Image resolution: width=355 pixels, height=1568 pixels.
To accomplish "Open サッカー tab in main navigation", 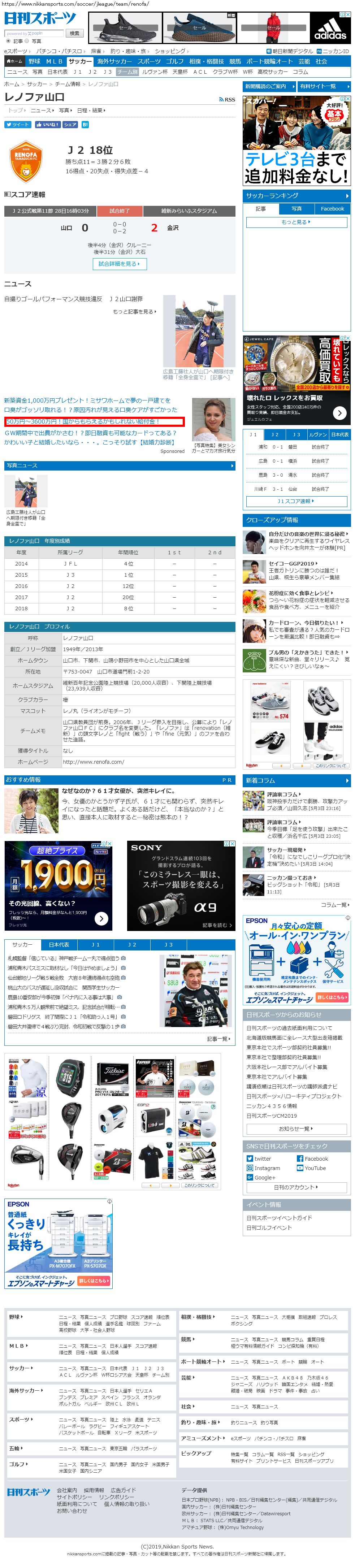I will [x=81, y=61].
